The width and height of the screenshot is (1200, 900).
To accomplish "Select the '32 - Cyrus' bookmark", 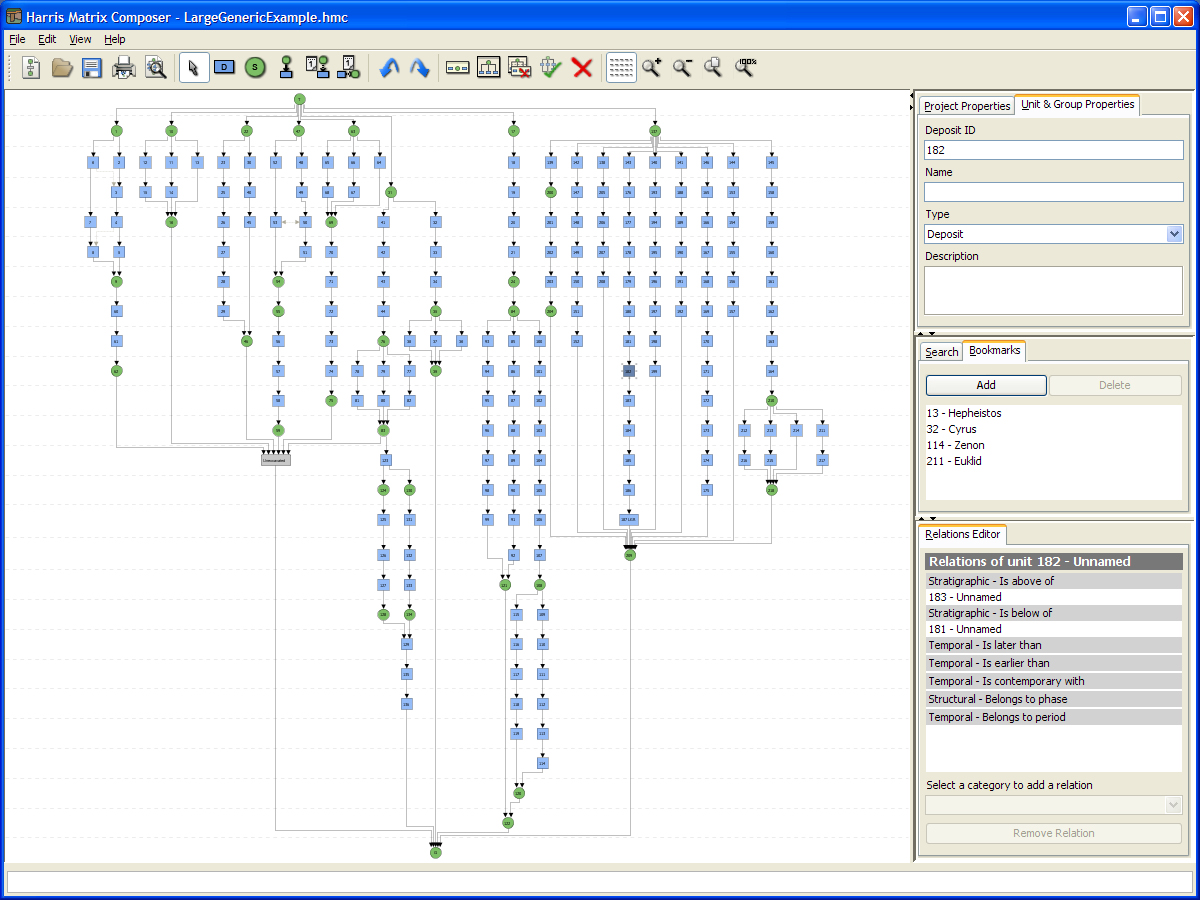I will pos(951,429).
